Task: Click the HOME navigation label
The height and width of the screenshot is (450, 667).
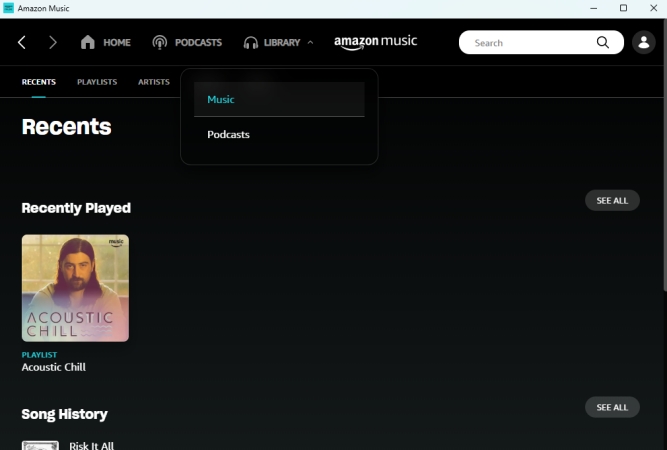Action: pyautogui.click(x=117, y=43)
